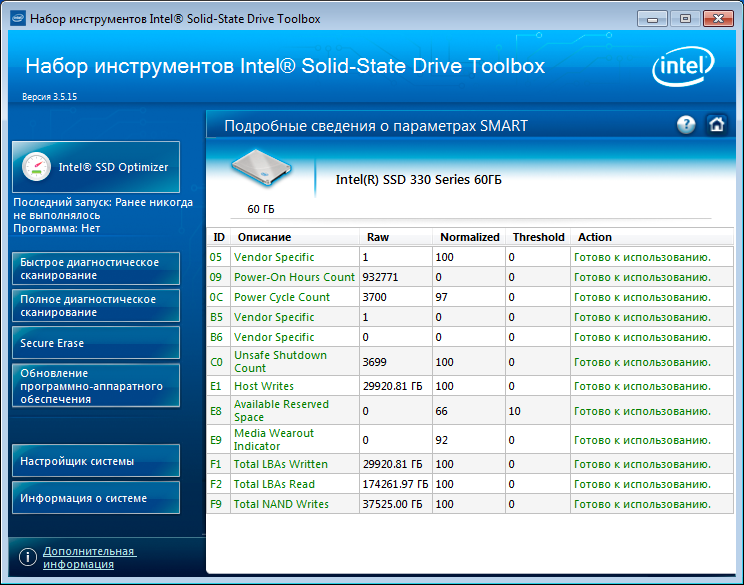
Task: Sort by Threshold column header
Action: [x=538, y=237]
